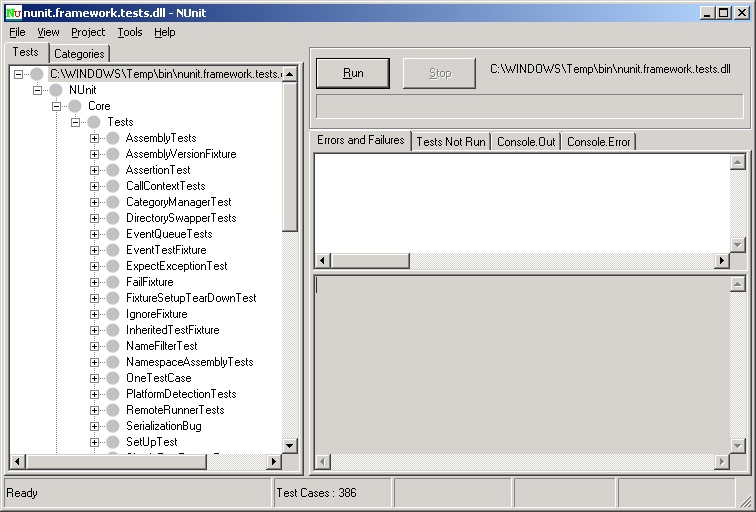Select the Errors and Failures tab
756x512 pixels.
coord(361,140)
